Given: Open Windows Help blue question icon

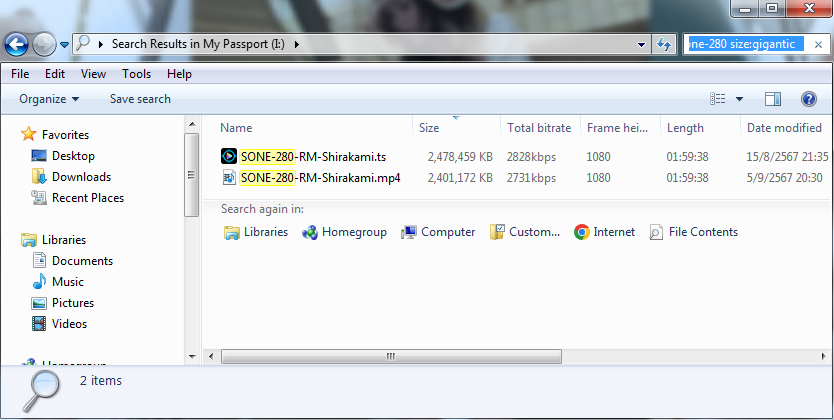Looking at the screenshot, I should [808, 99].
